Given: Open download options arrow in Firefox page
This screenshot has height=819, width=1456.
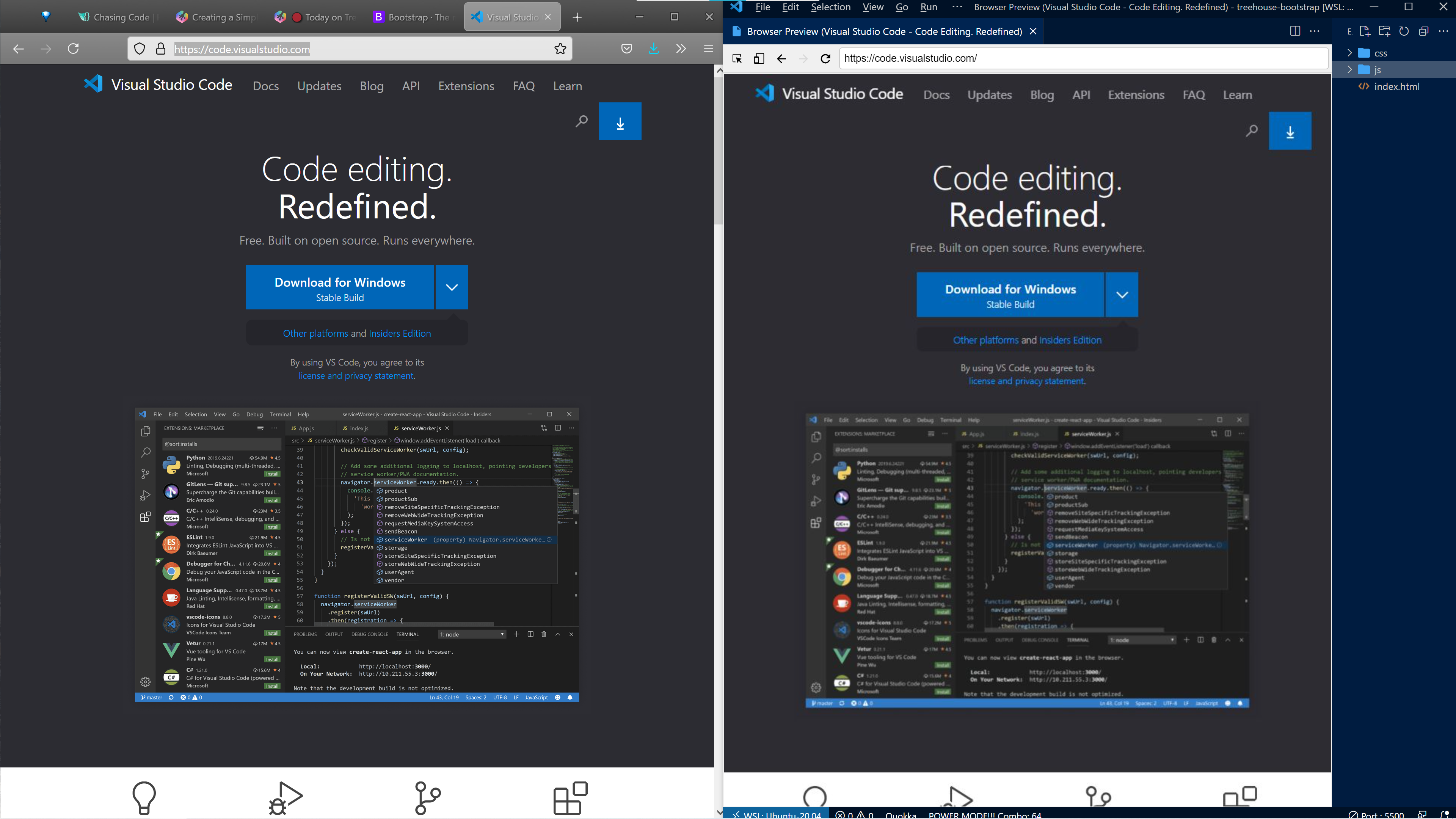Looking at the screenshot, I should (x=452, y=287).
